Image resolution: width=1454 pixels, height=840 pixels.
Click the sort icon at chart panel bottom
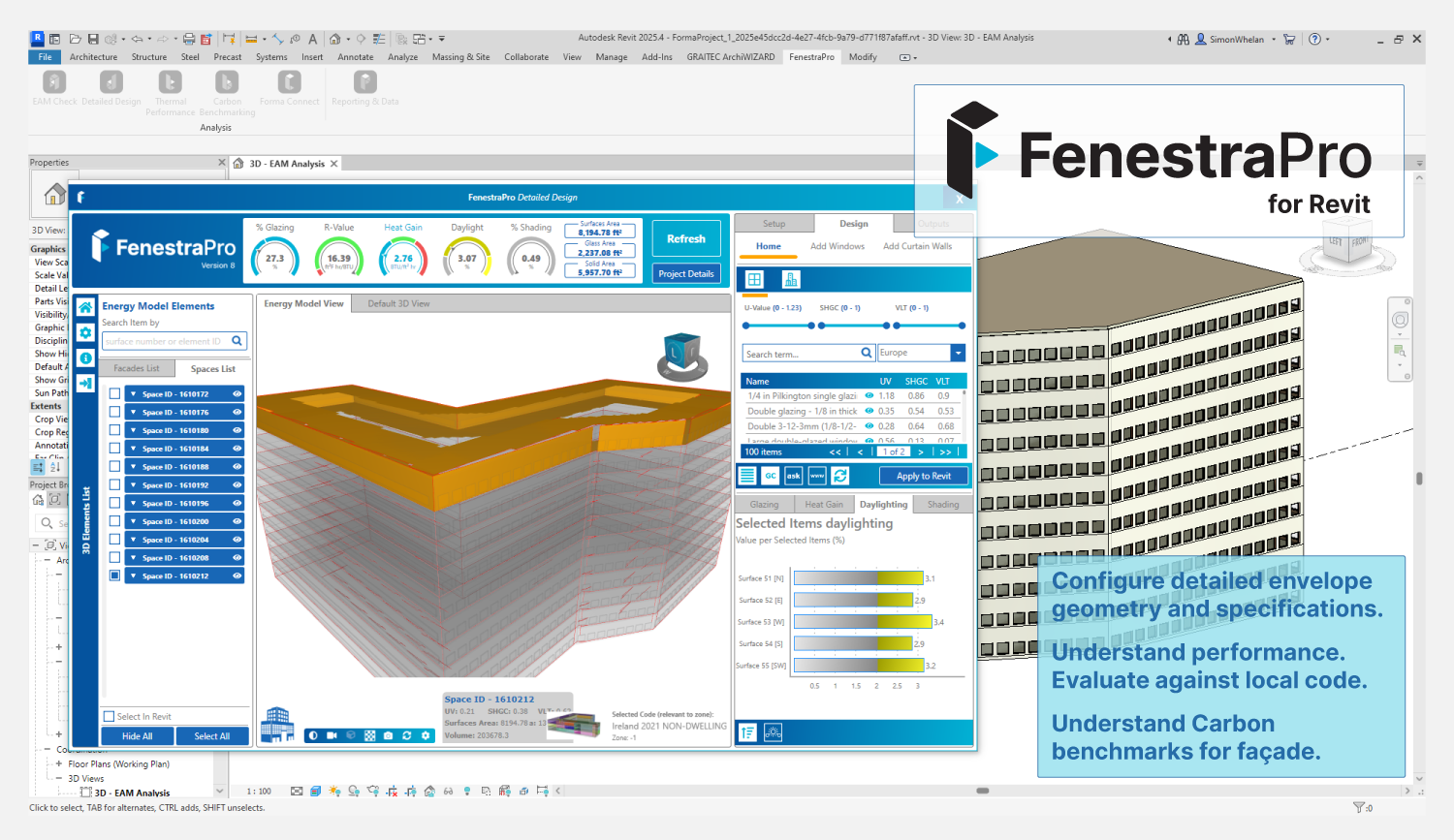pos(747,733)
